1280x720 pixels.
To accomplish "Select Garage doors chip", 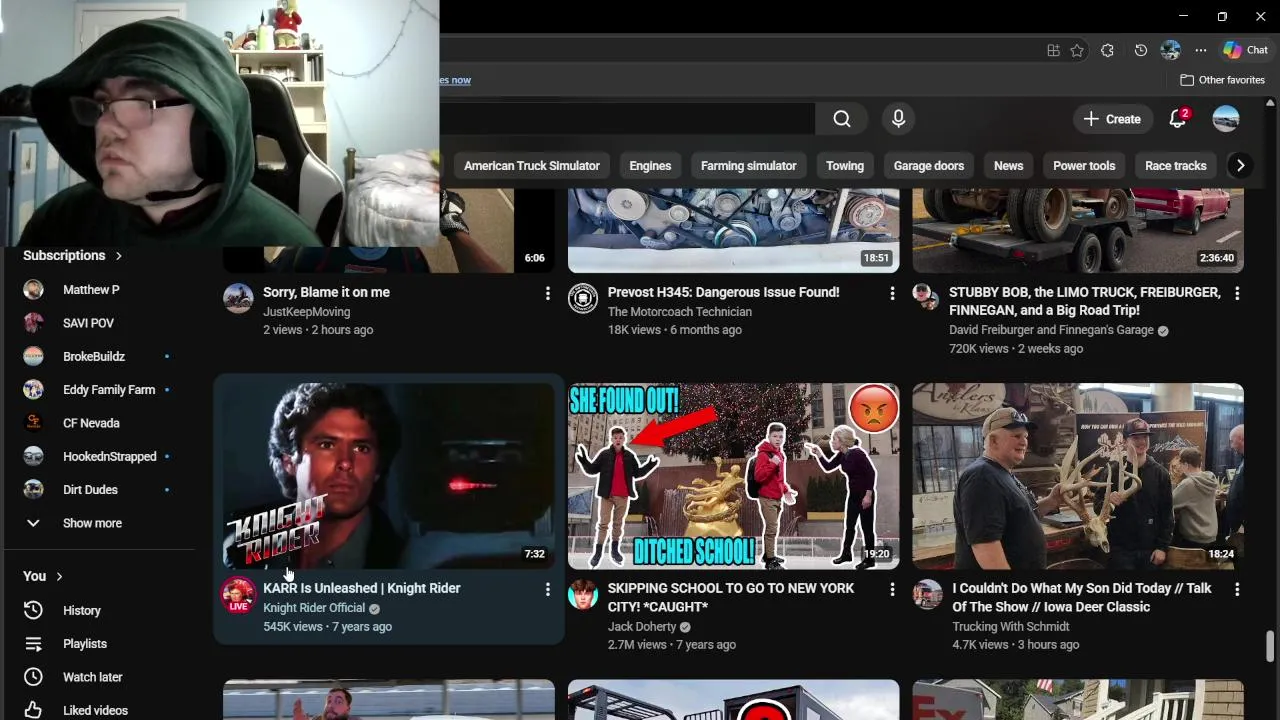I will [x=929, y=166].
